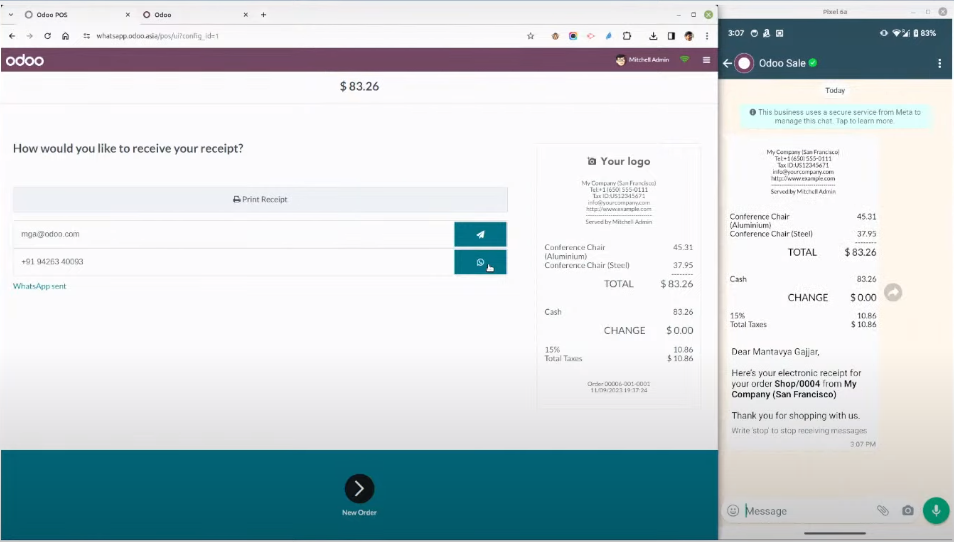The image size is (954, 542).
Task: Open the Odoo hamburger menu
Action: (x=706, y=60)
